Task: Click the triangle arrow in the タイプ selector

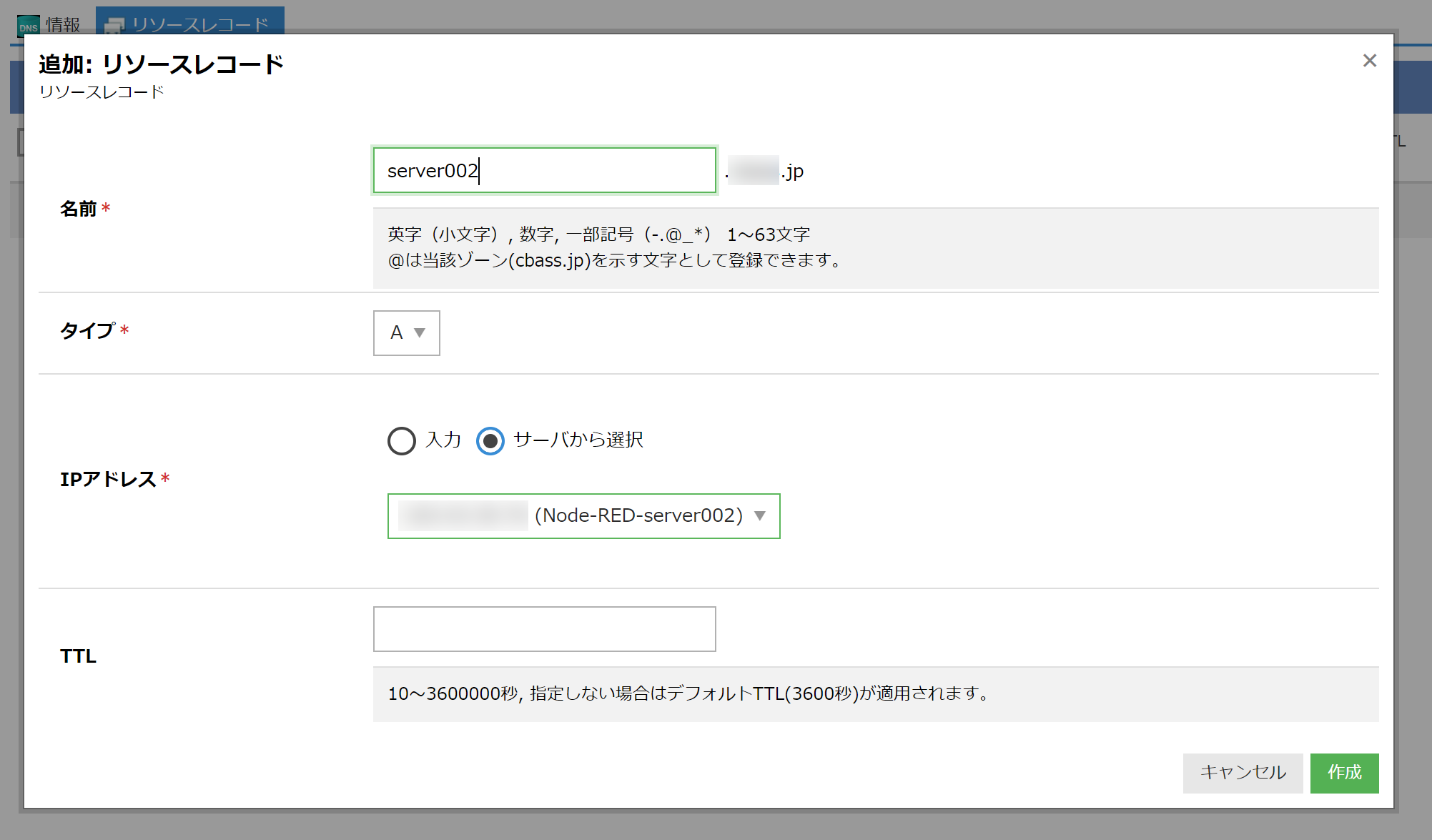Action: (x=420, y=333)
